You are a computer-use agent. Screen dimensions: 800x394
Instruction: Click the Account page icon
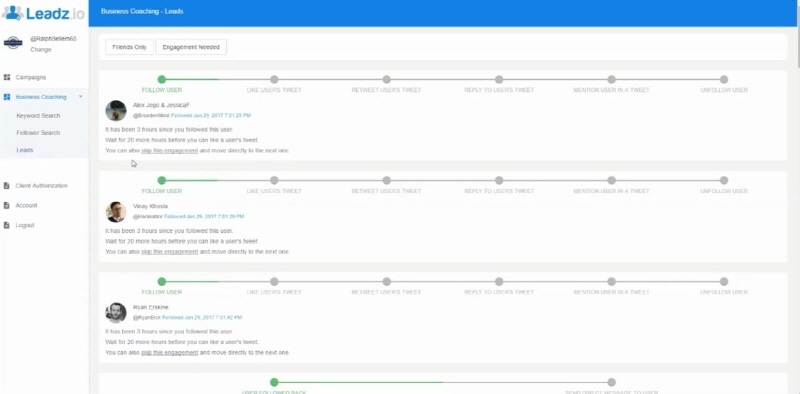[7, 206]
